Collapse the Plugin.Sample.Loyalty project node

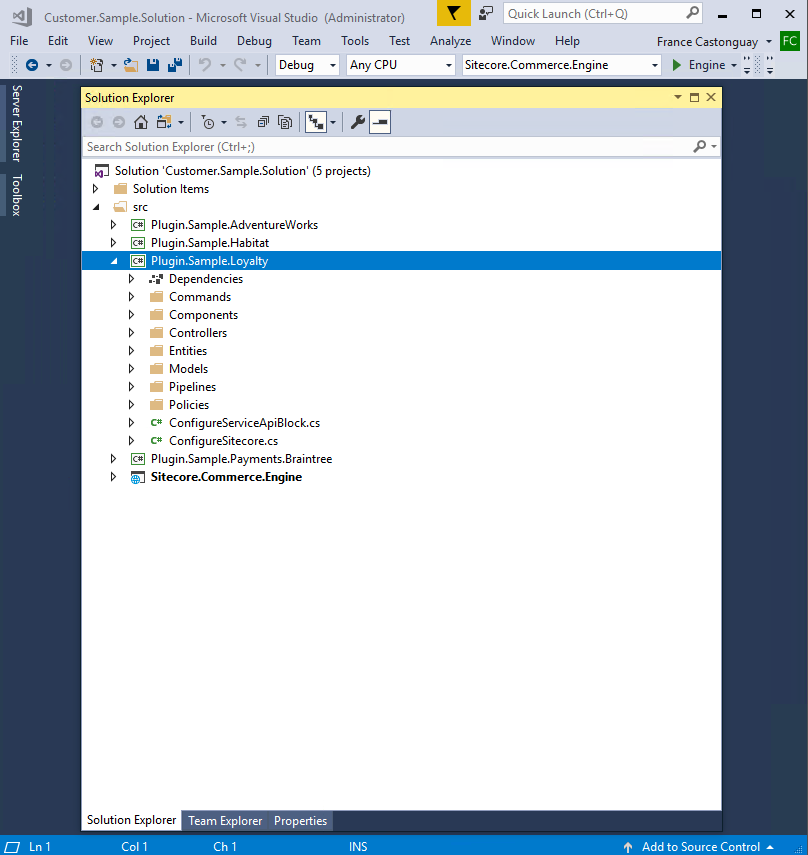(114, 261)
